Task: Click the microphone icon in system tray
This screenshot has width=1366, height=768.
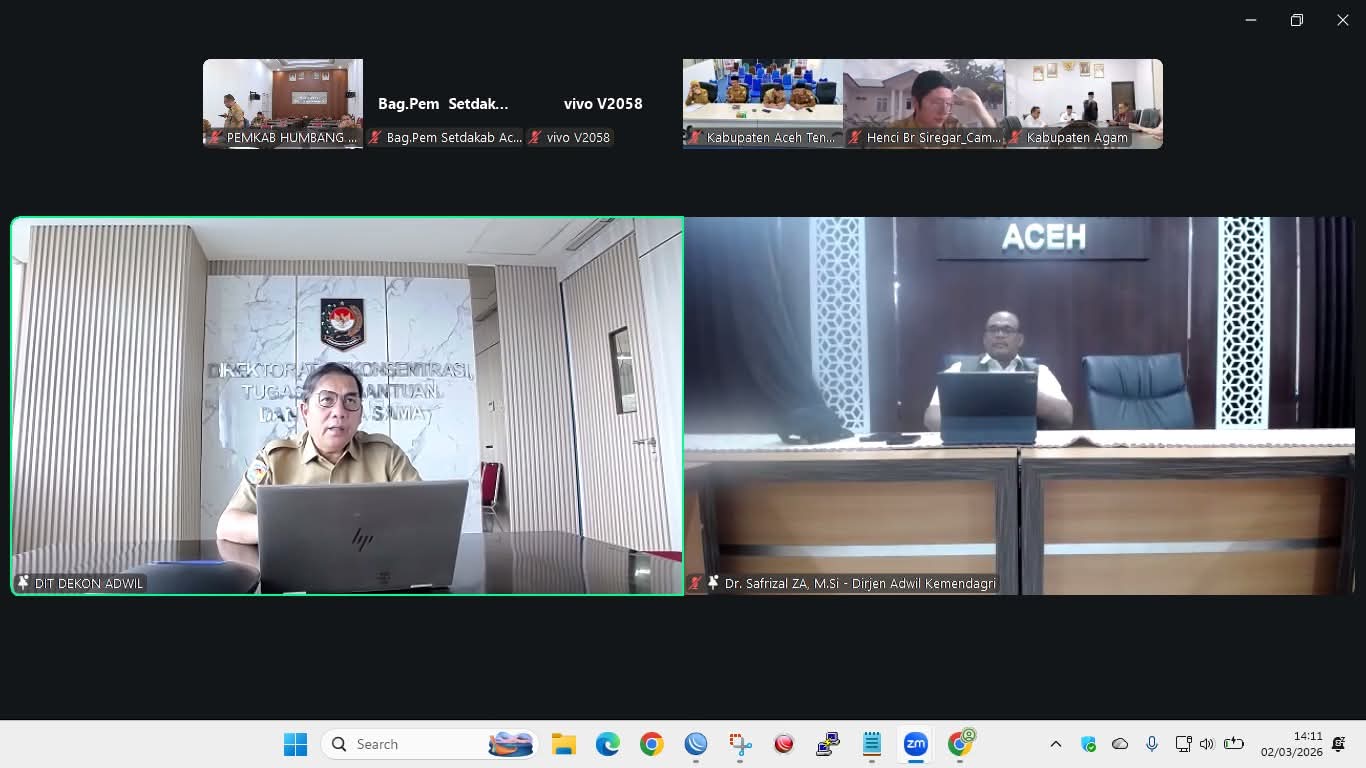Action: pyautogui.click(x=1152, y=744)
